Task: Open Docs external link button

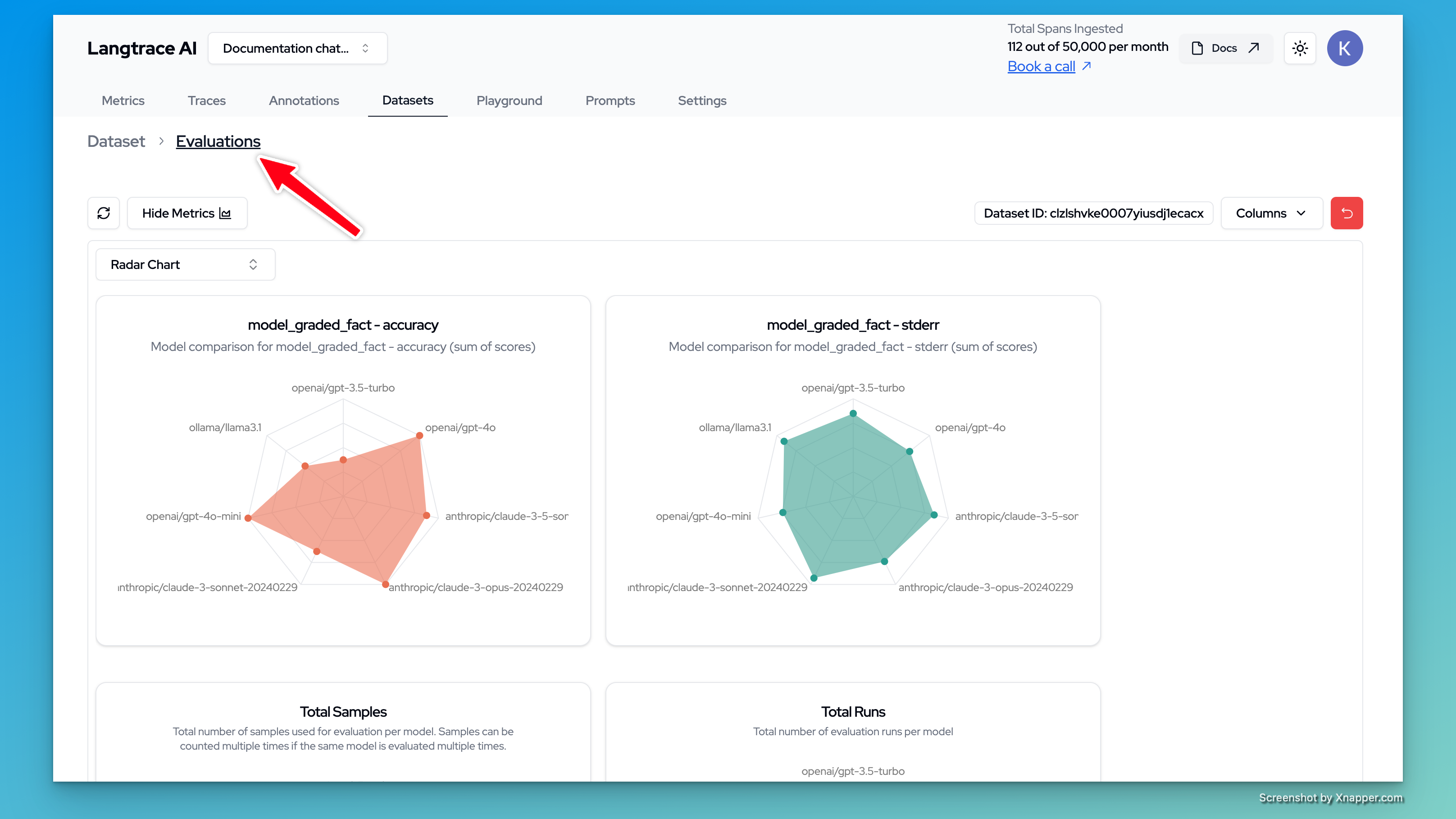Action: pos(1225,48)
